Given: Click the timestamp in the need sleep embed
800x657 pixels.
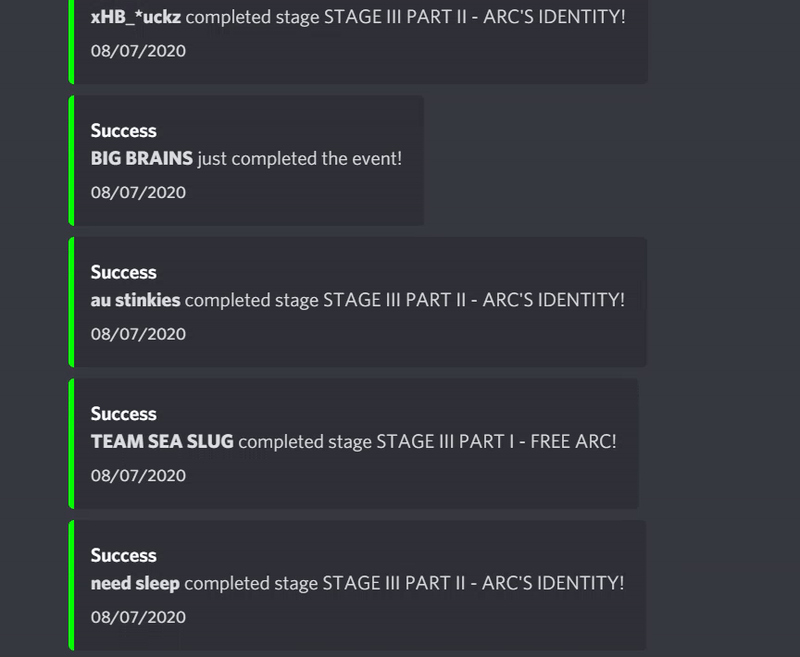Looking at the screenshot, I should (x=137, y=617).
